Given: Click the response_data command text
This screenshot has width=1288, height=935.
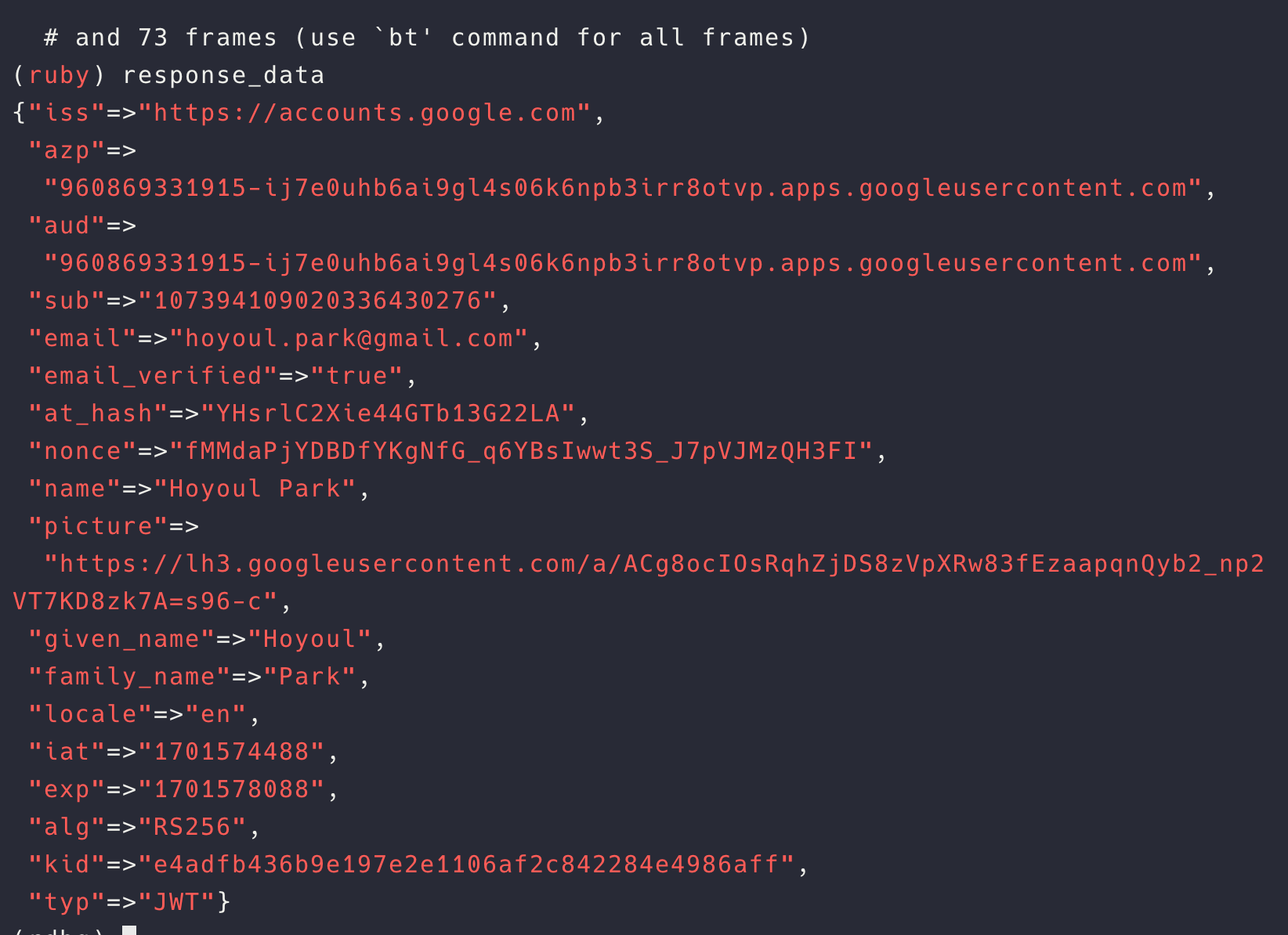Looking at the screenshot, I should point(223,75).
